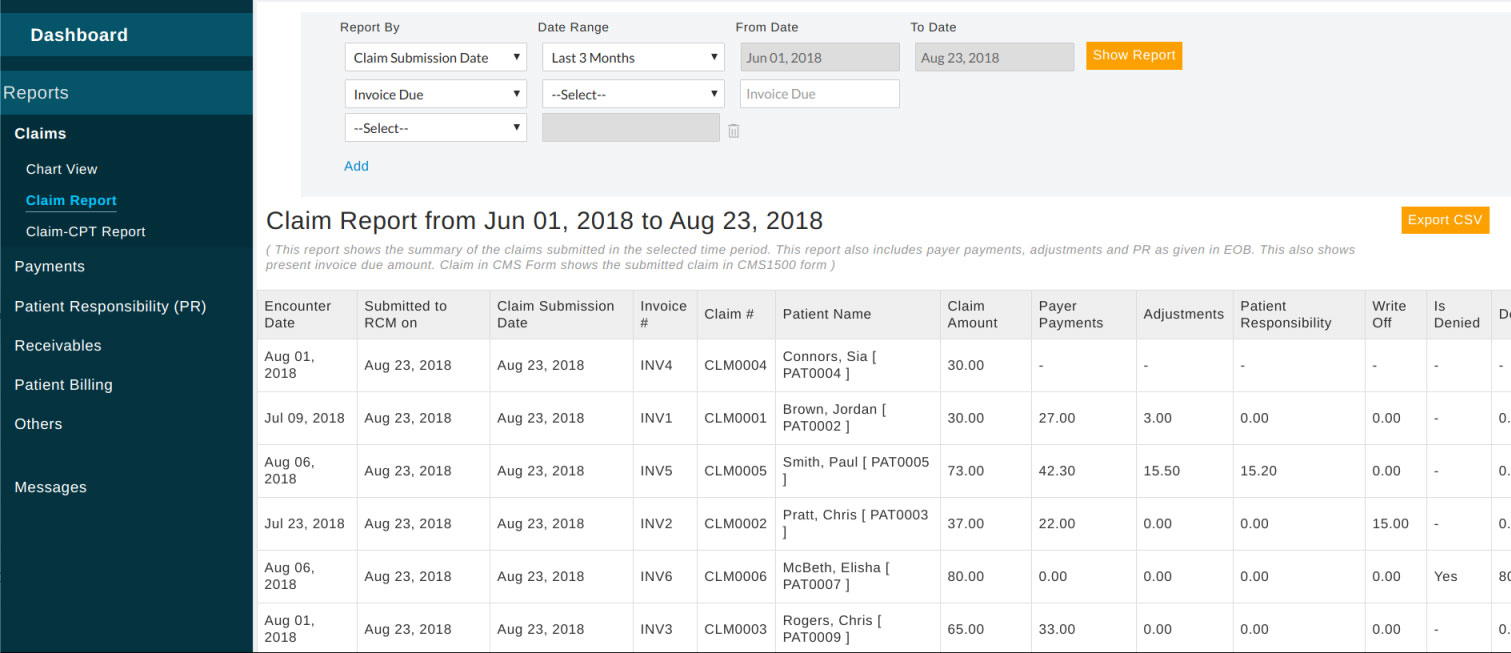
Task: Open the Report By dropdown
Action: (435, 58)
